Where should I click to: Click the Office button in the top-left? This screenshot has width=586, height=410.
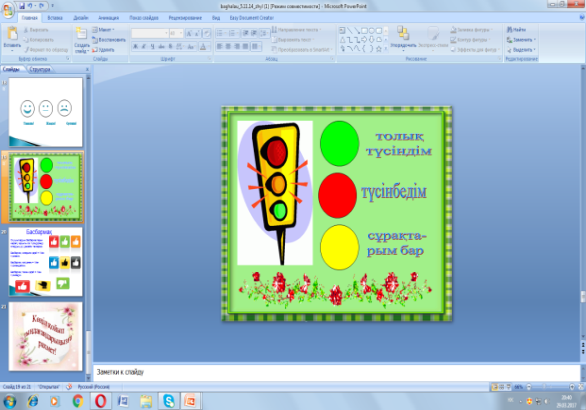[7, 10]
